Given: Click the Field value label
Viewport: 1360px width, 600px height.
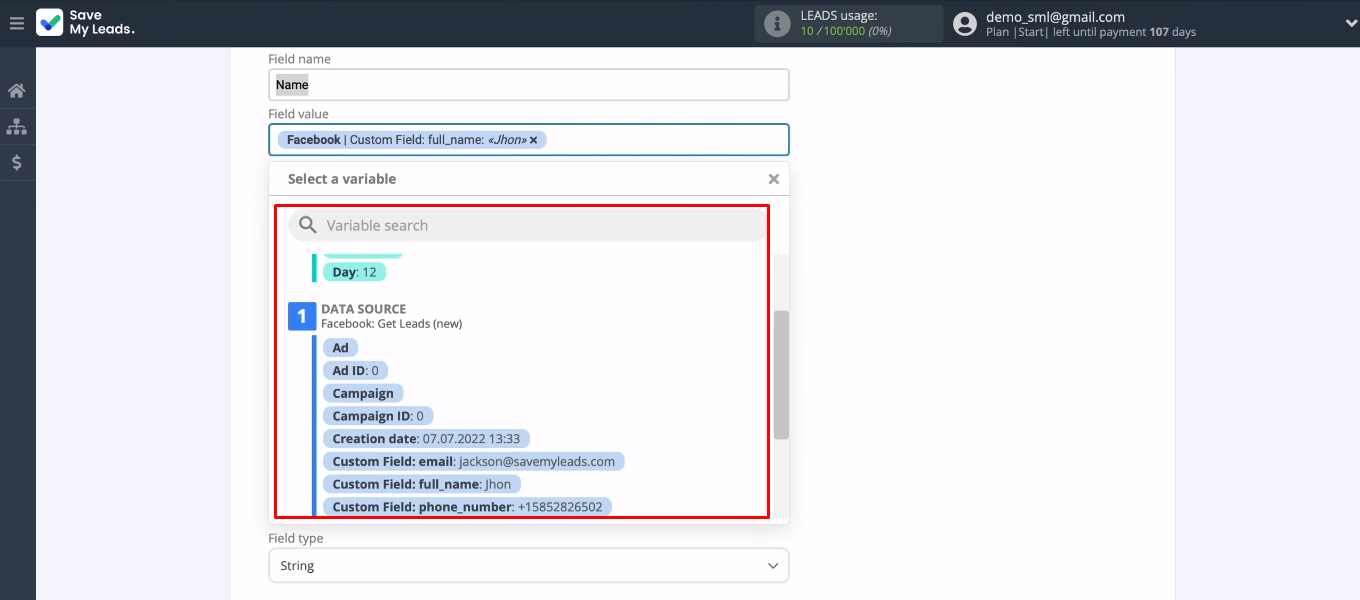Looking at the screenshot, I should [298, 114].
